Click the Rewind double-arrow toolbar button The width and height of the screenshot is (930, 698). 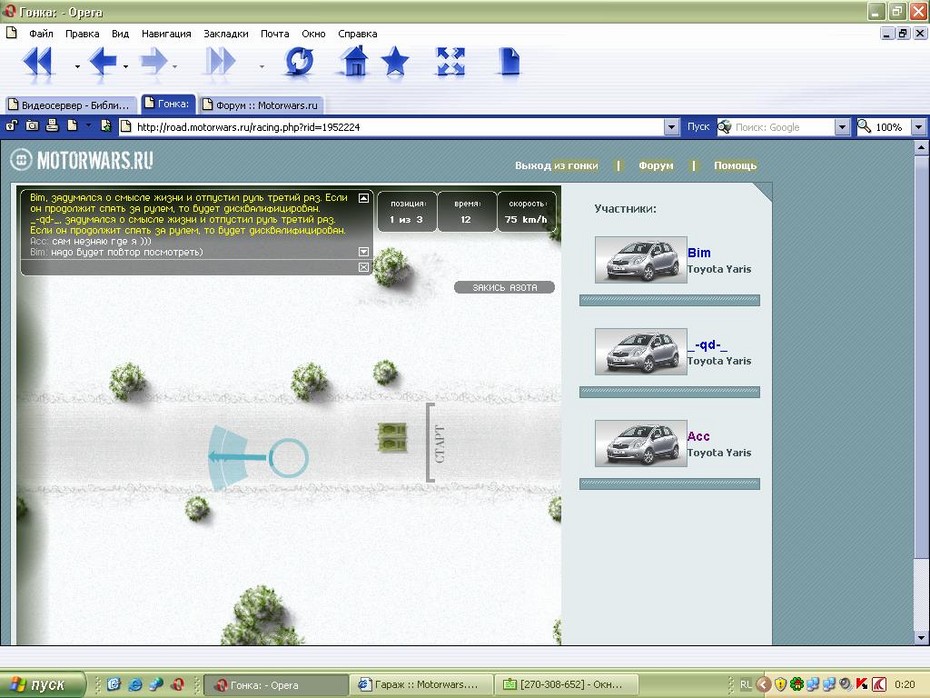click(x=38, y=62)
